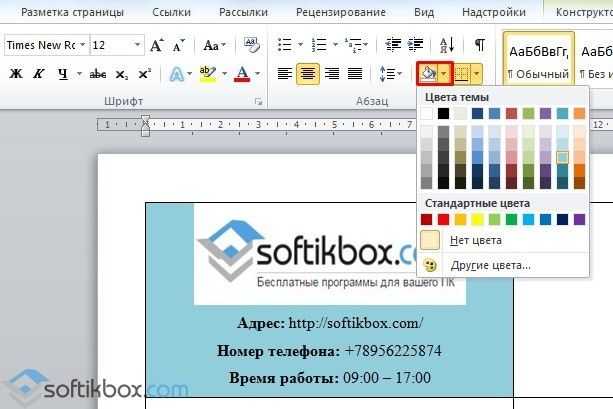Open the Рецензирование tab

tap(341, 12)
